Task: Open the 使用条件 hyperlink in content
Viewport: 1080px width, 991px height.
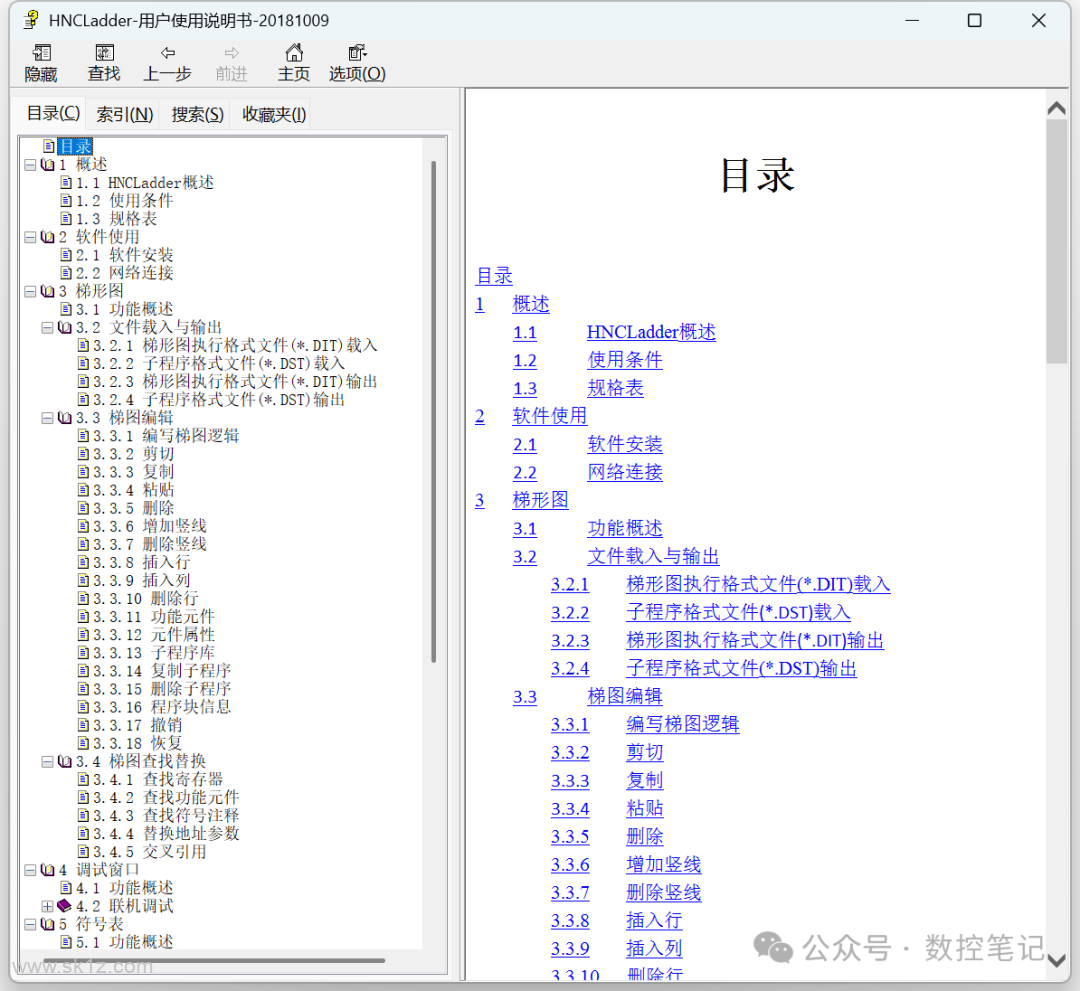Action: (625, 360)
